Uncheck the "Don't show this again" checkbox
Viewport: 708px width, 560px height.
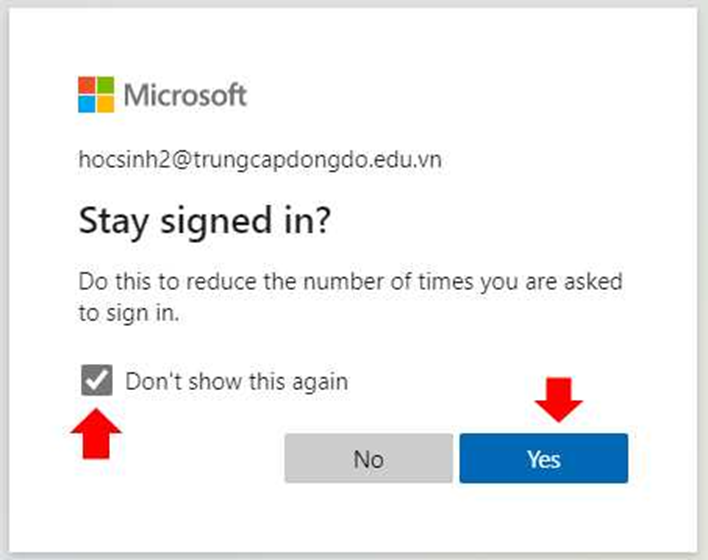[97, 380]
